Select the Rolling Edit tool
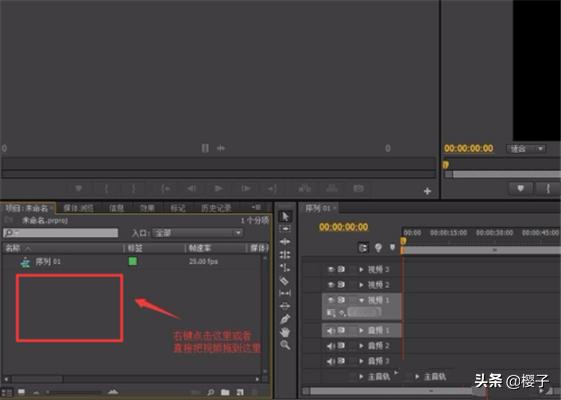 pyautogui.click(x=285, y=255)
